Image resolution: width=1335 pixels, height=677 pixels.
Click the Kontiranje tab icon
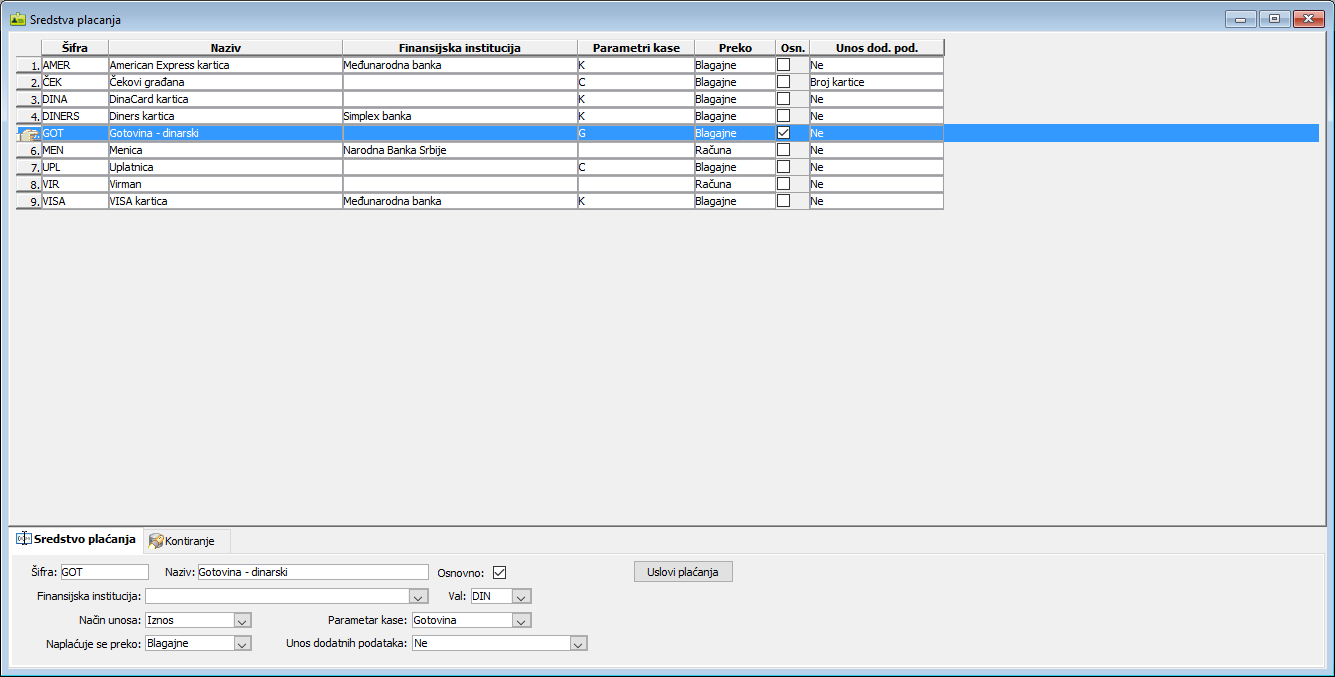tap(156, 541)
